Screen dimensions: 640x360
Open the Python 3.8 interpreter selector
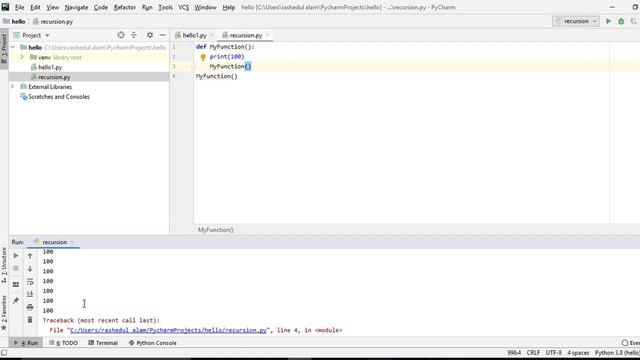point(617,353)
